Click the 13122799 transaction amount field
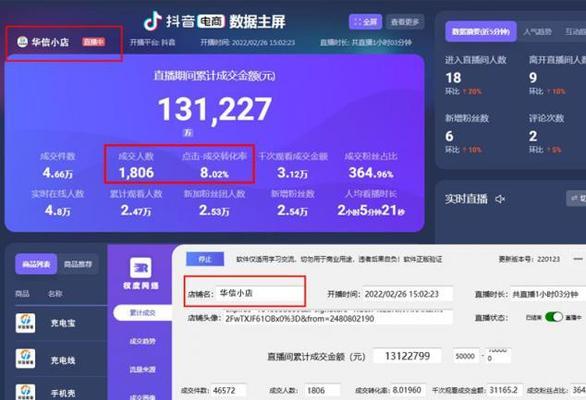Viewport: 586px width, 400px height. [x=407, y=356]
